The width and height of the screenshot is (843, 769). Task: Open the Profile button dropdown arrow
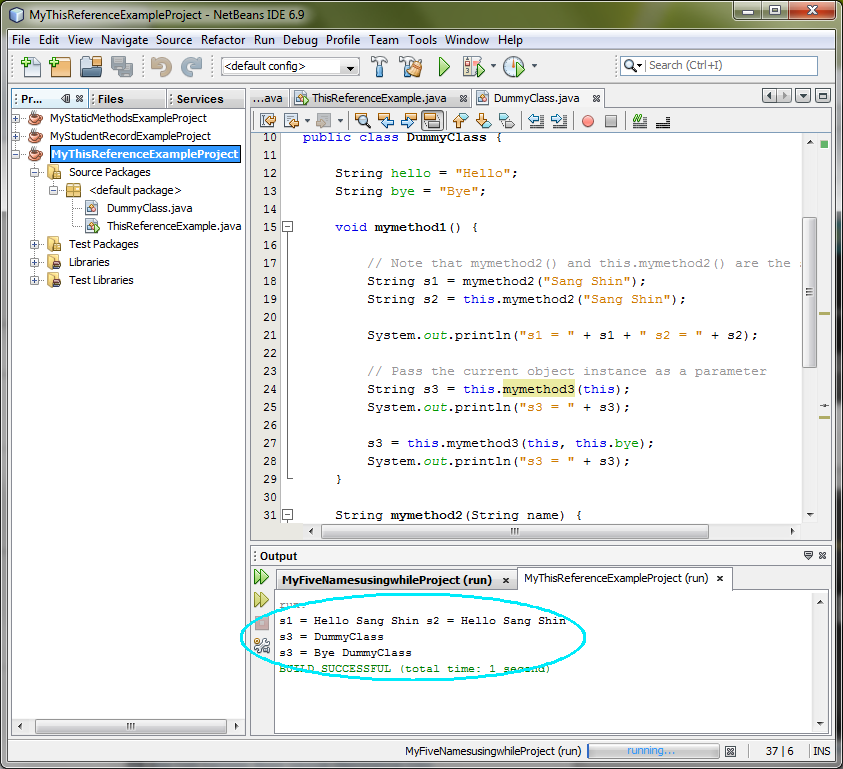pos(534,66)
